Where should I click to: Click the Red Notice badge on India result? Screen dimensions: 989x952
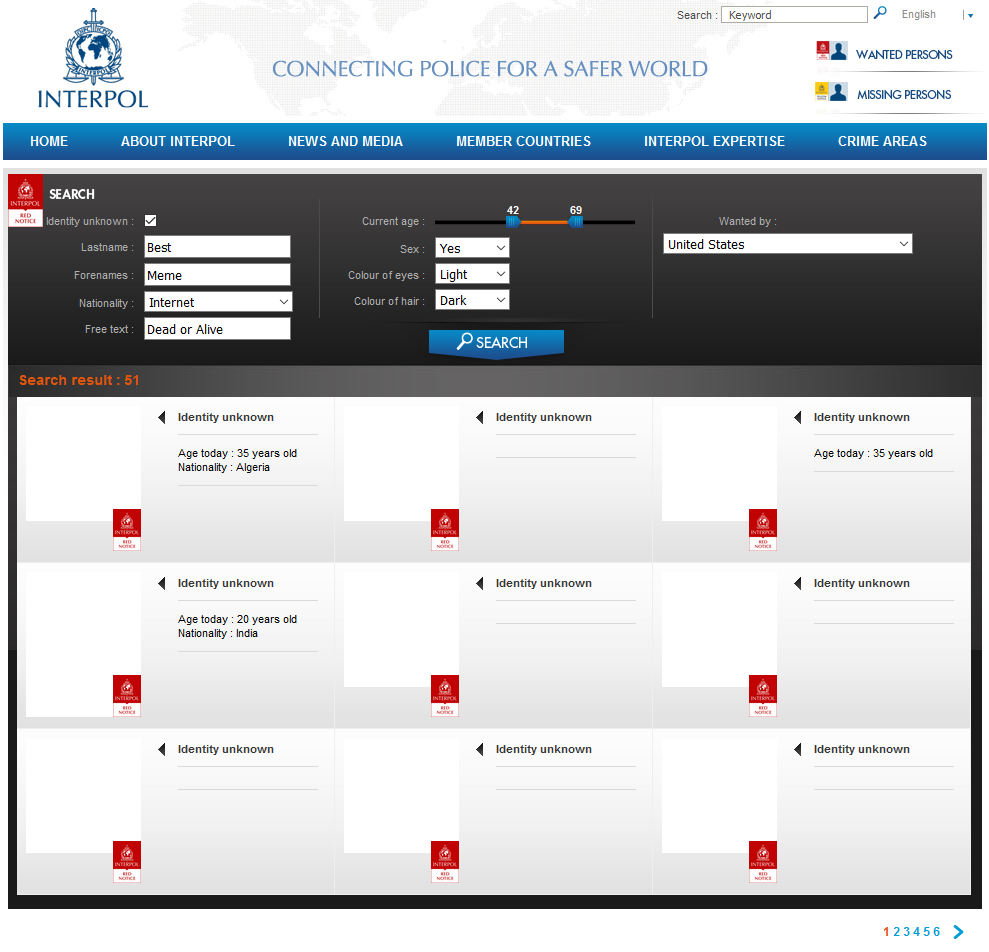127,696
